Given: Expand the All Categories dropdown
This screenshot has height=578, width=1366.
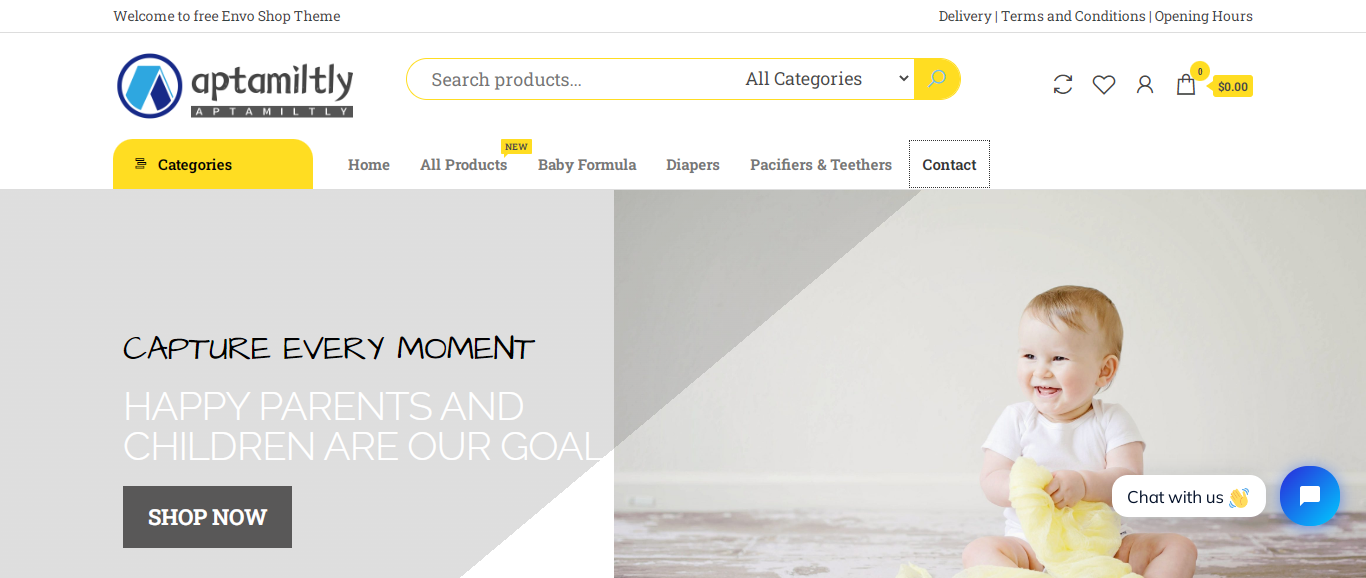Looking at the screenshot, I should (x=827, y=79).
